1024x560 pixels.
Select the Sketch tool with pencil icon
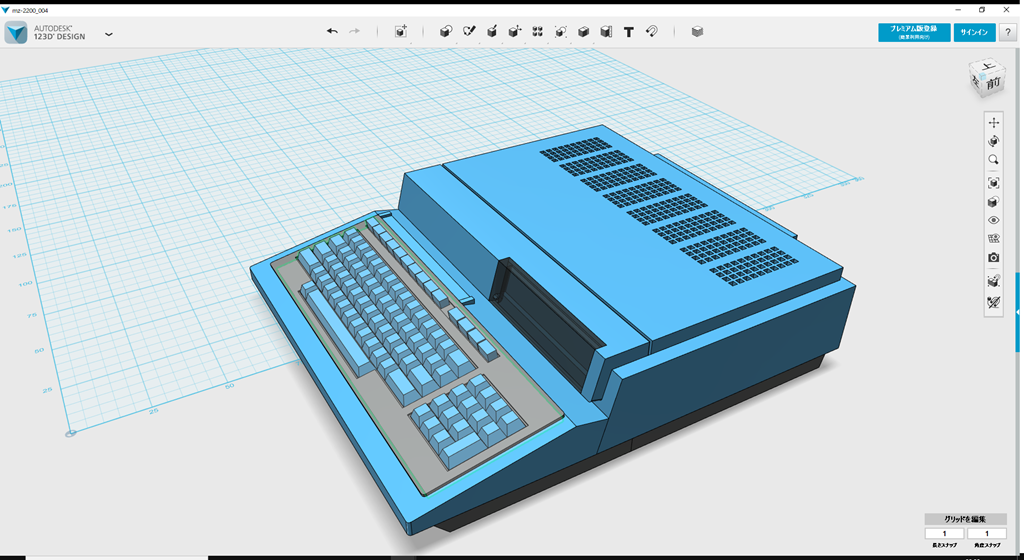[469, 32]
